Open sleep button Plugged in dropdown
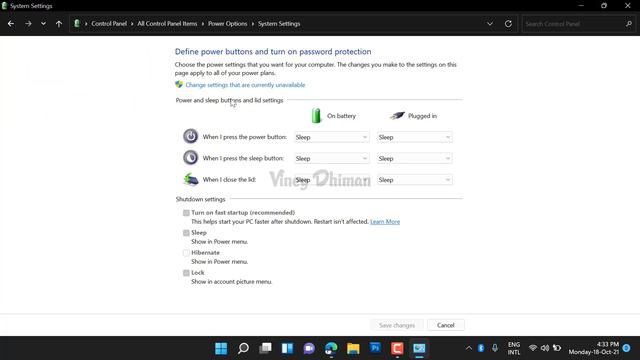This screenshot has width=640, height=360. 414,158
